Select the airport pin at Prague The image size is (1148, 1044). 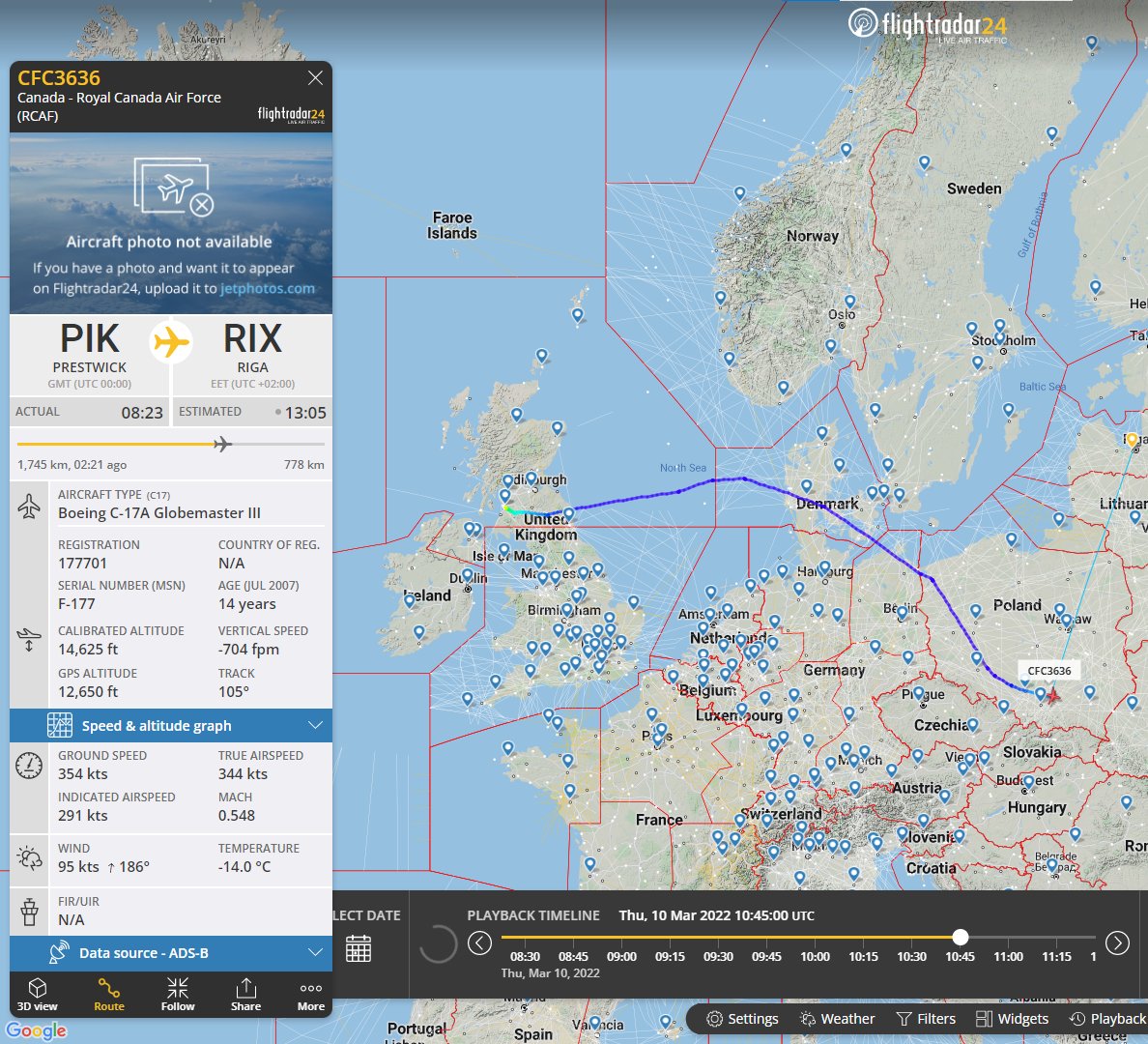click(919, 692)
